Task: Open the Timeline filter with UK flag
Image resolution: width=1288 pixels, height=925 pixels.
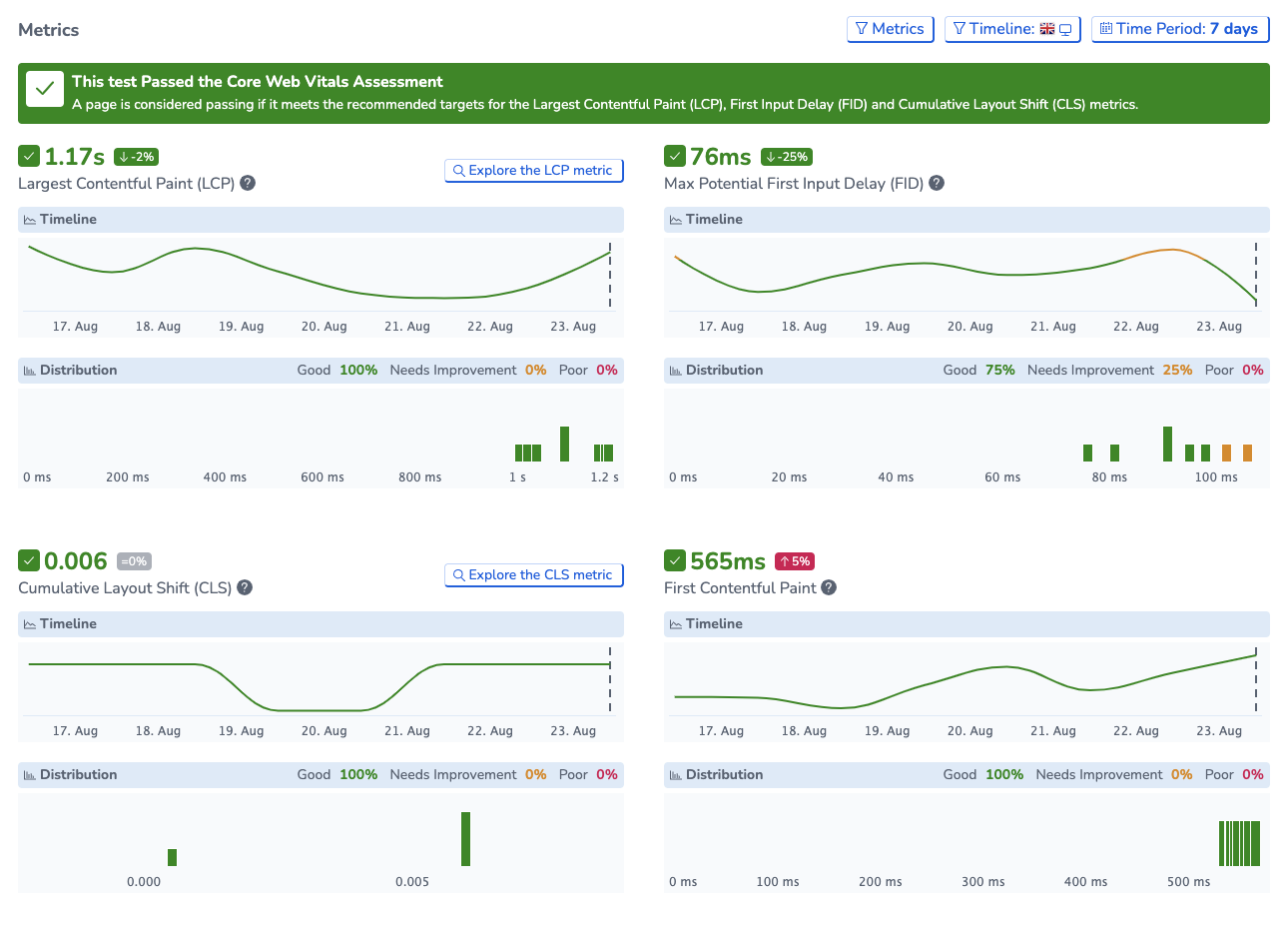Action: pyautogui.click(x=1012, y=29)
